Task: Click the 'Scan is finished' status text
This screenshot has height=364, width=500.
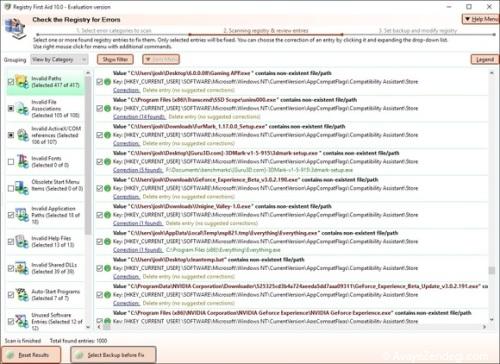Action: point(23,341)
